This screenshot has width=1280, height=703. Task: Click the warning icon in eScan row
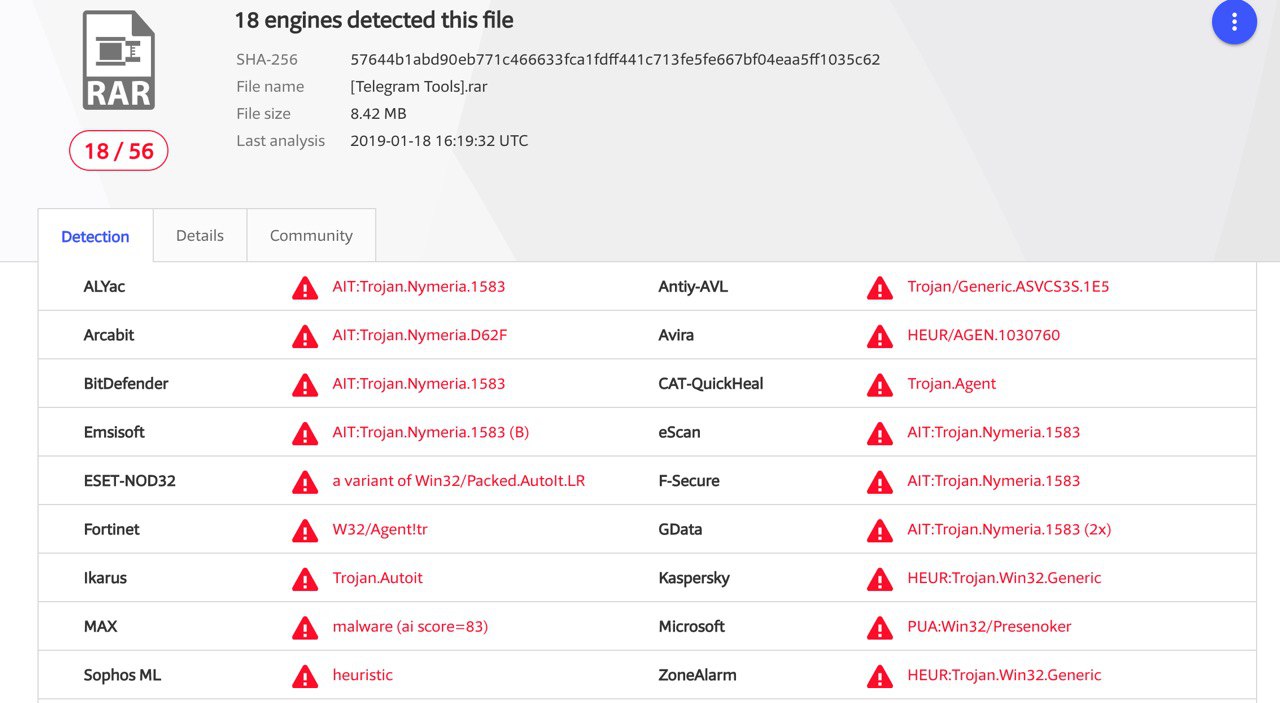pyautogui.click(x=880, y=433)
